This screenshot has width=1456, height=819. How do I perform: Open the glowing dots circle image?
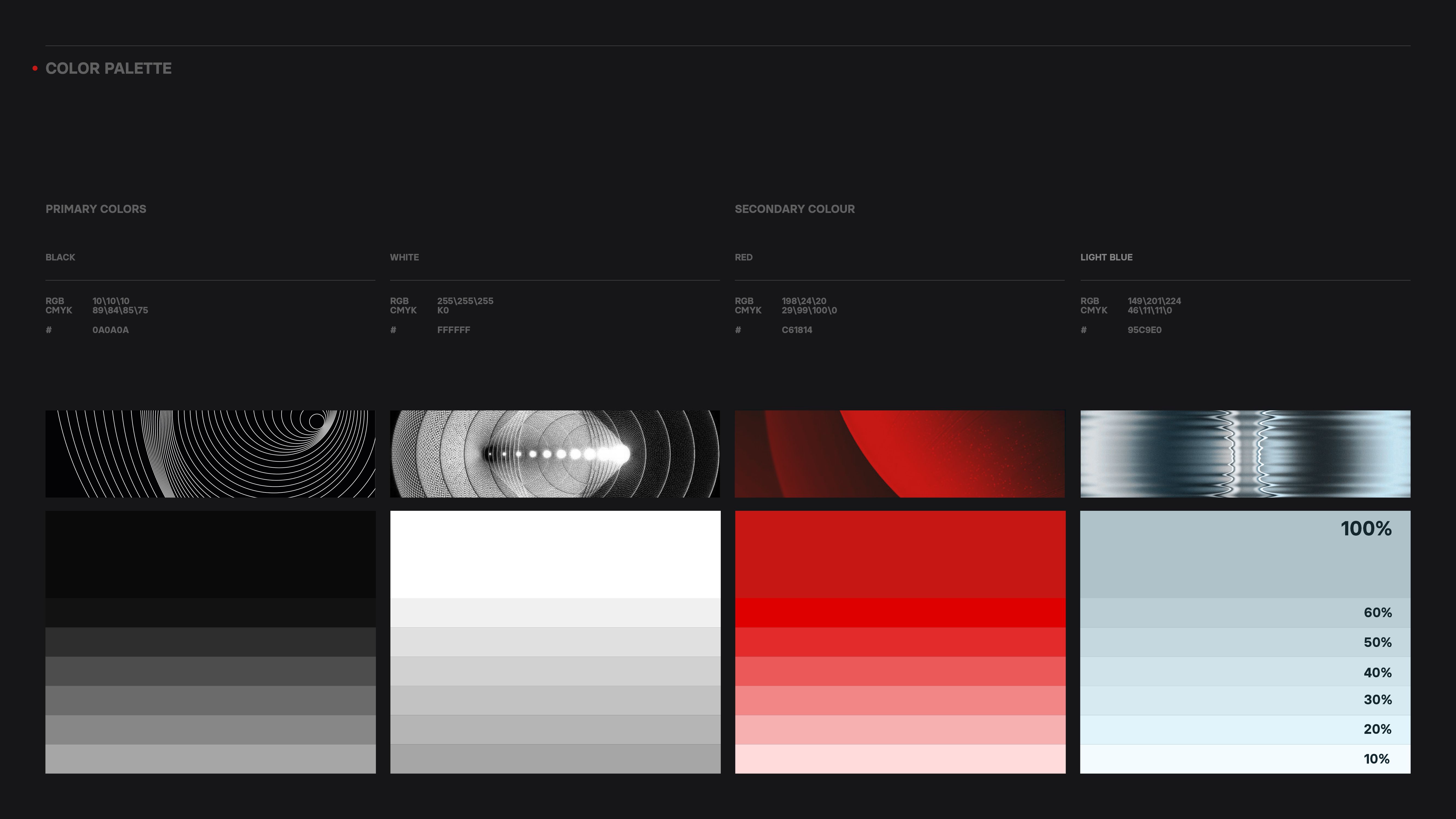[554, 454]
